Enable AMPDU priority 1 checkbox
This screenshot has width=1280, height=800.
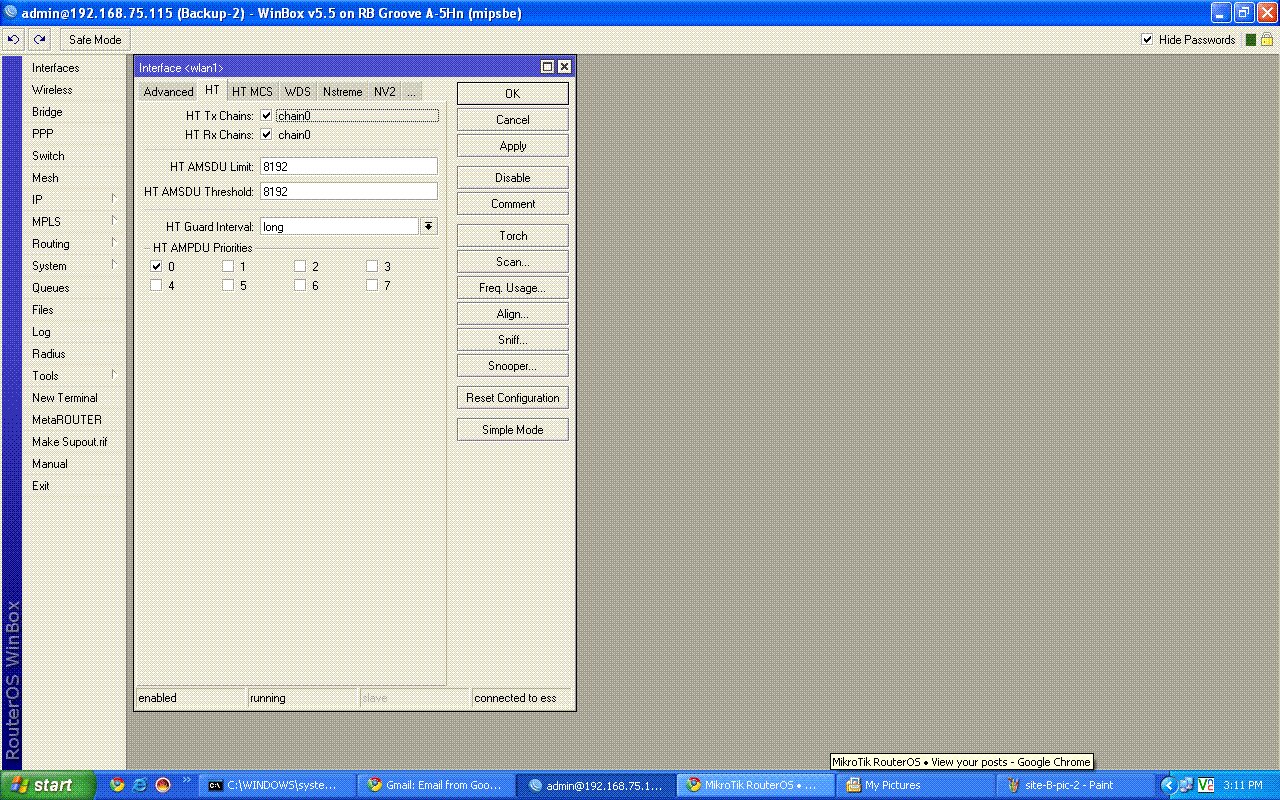[228, 267]
